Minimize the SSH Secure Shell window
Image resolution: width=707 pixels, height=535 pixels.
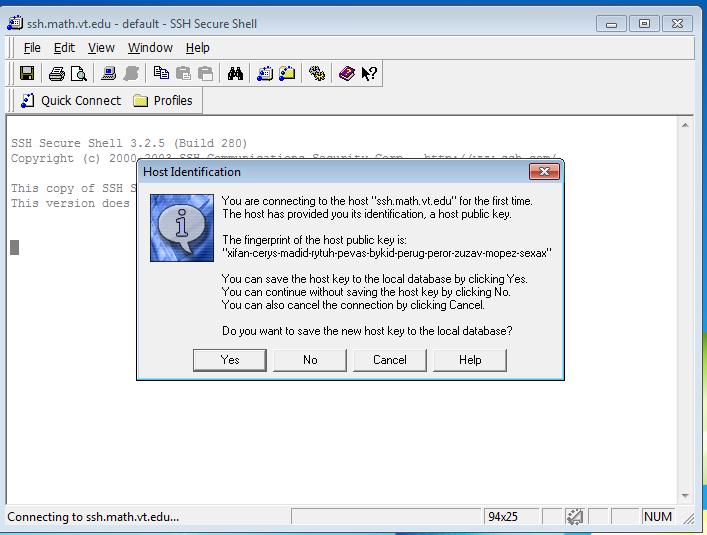click(x=611, y=23)
